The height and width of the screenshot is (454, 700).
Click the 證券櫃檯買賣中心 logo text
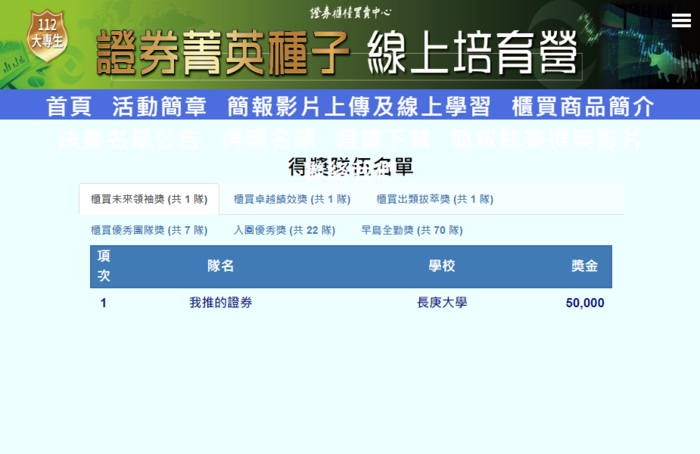pyautogui.click(x=350, y=13)
